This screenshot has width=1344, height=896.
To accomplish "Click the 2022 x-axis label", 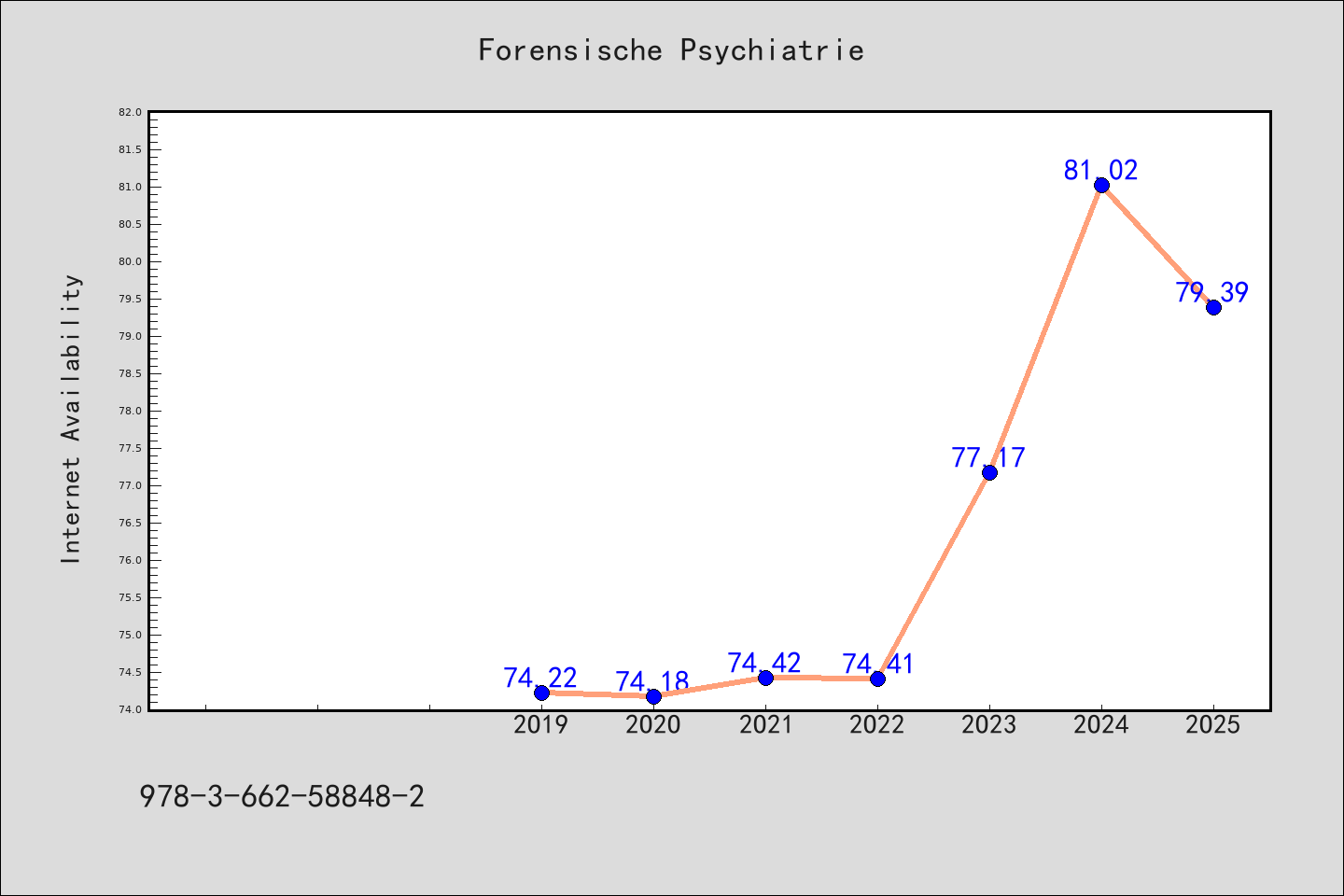I will point(877,724).
